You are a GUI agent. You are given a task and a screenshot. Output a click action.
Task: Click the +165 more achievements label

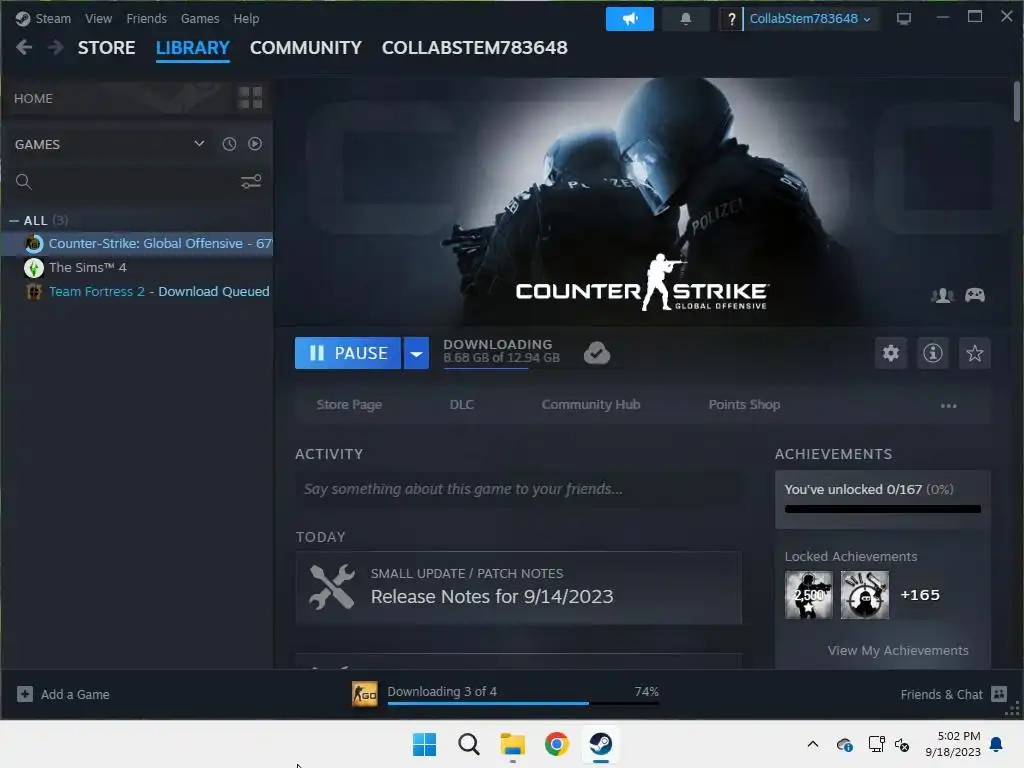(920, 595)
